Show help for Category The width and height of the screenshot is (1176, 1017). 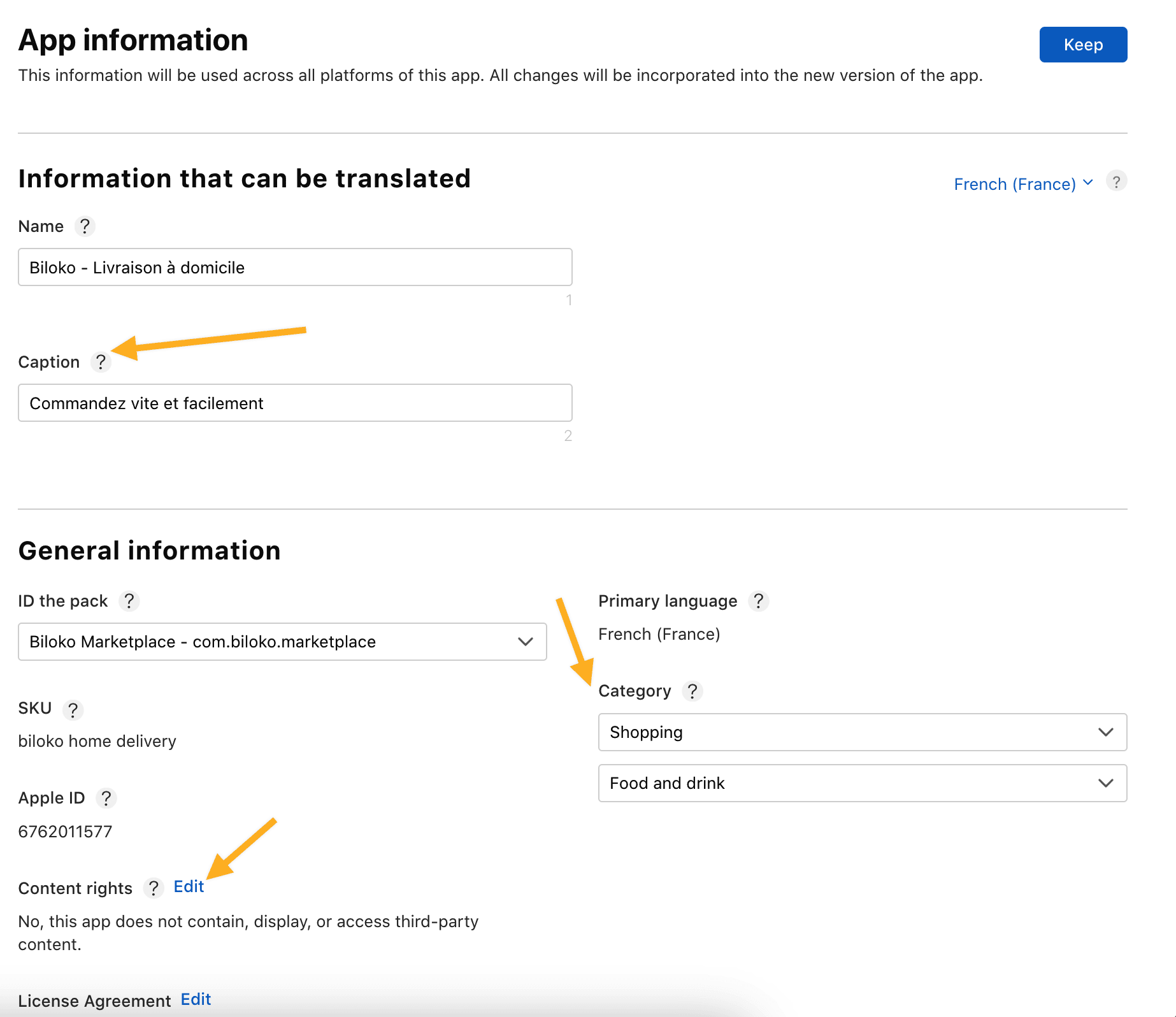point(692,691)
